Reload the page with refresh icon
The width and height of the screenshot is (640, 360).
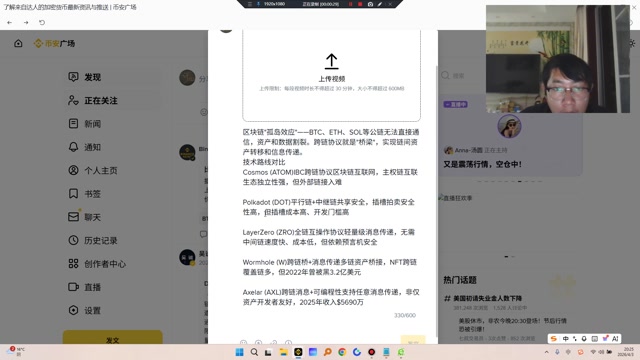[x=42, y=22]
